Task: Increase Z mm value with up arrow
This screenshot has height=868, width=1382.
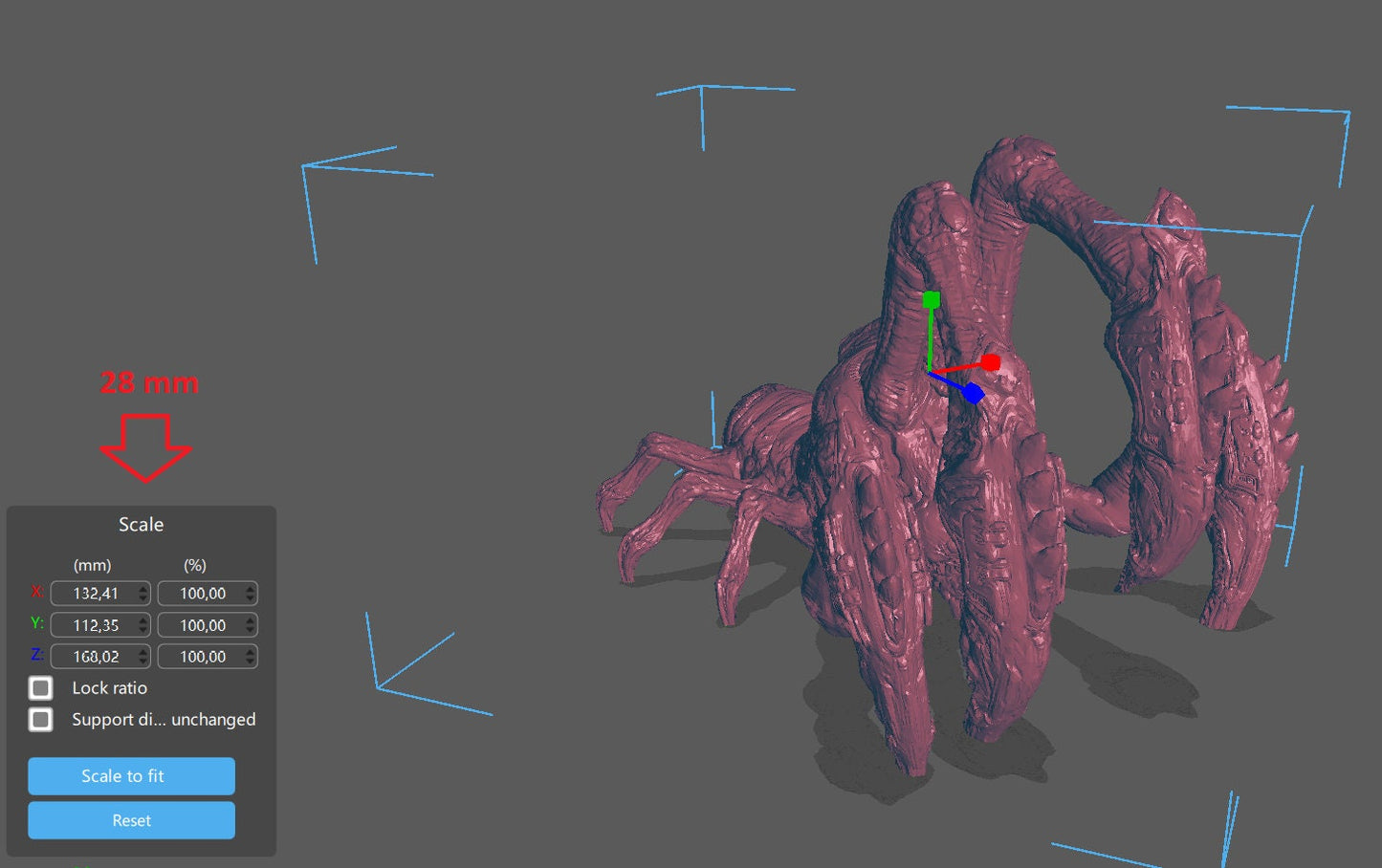Action: click(143, 652)
